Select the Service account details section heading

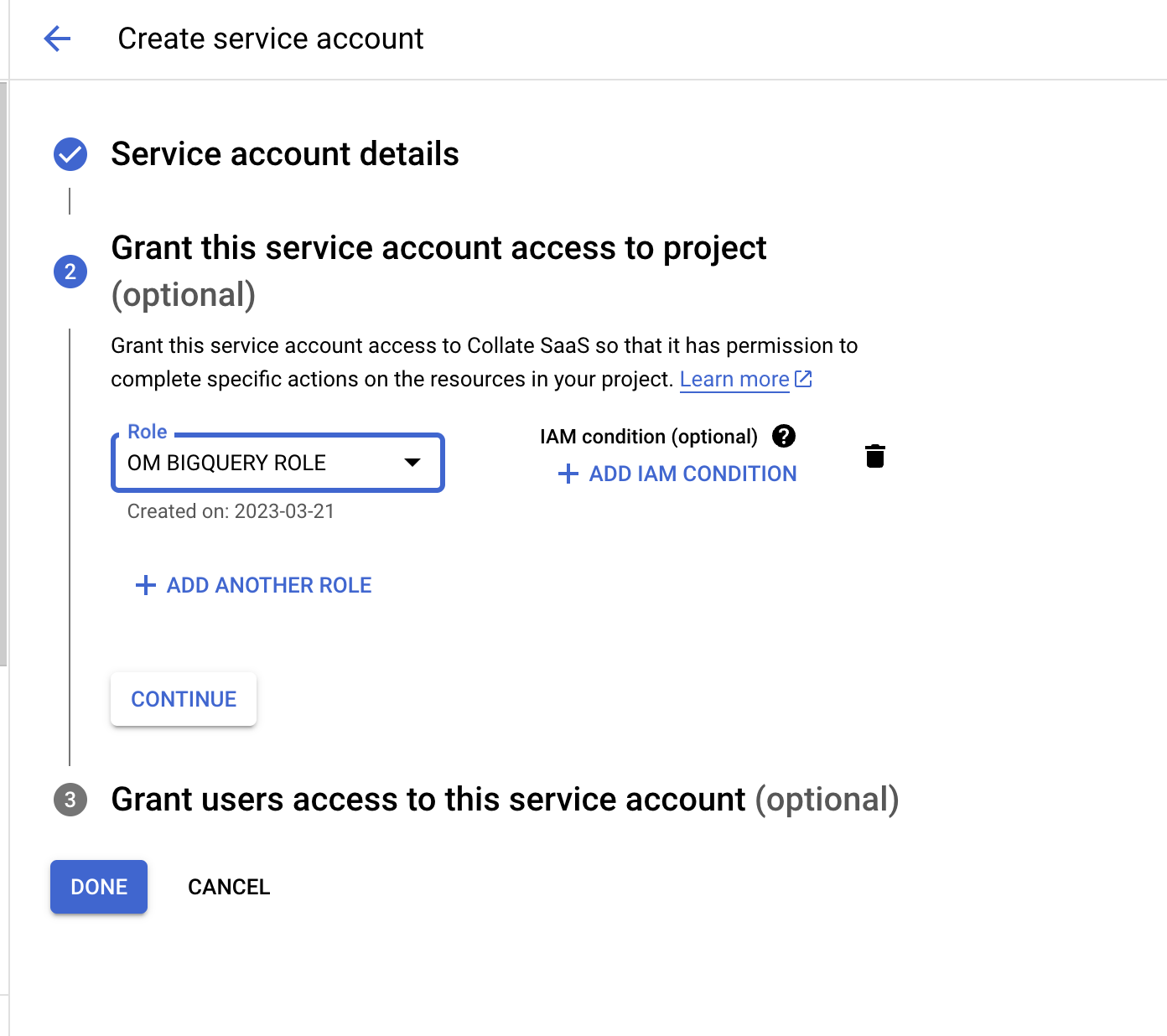[x=285, y=154]
